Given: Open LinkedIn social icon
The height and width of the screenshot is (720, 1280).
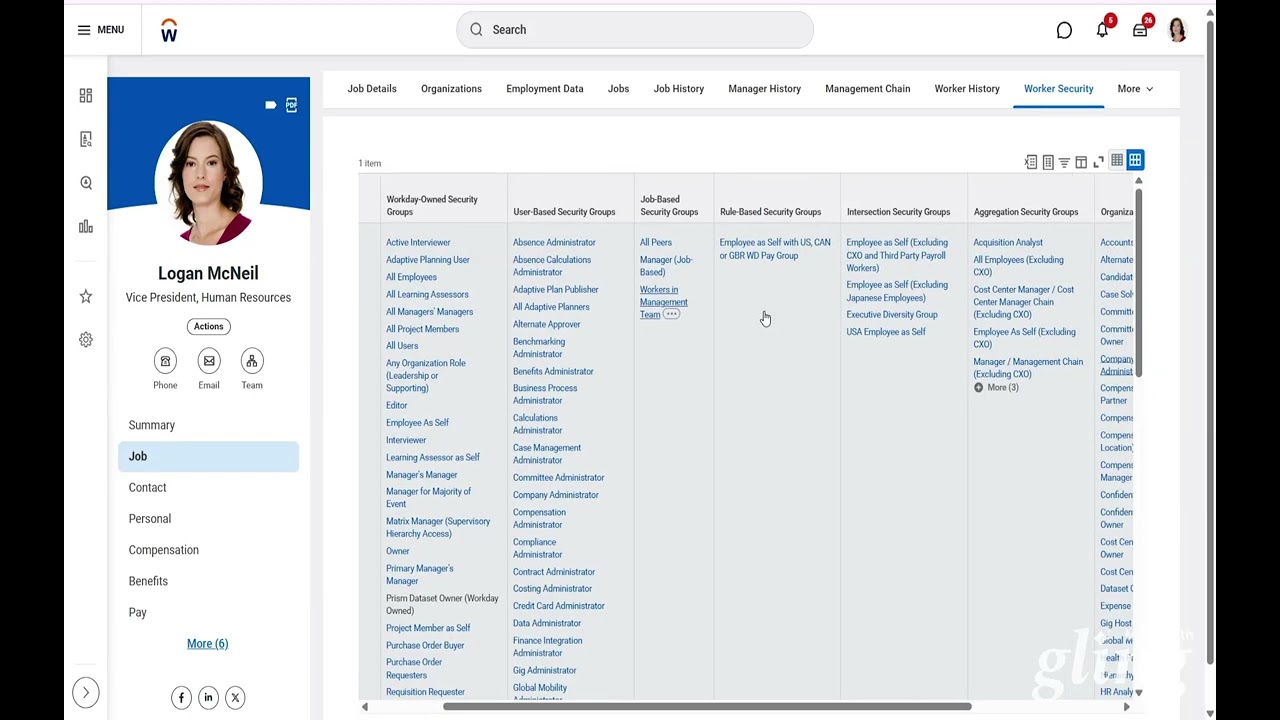Looking at the screenshot, I should pyautogui.click(x=208, y=697).
